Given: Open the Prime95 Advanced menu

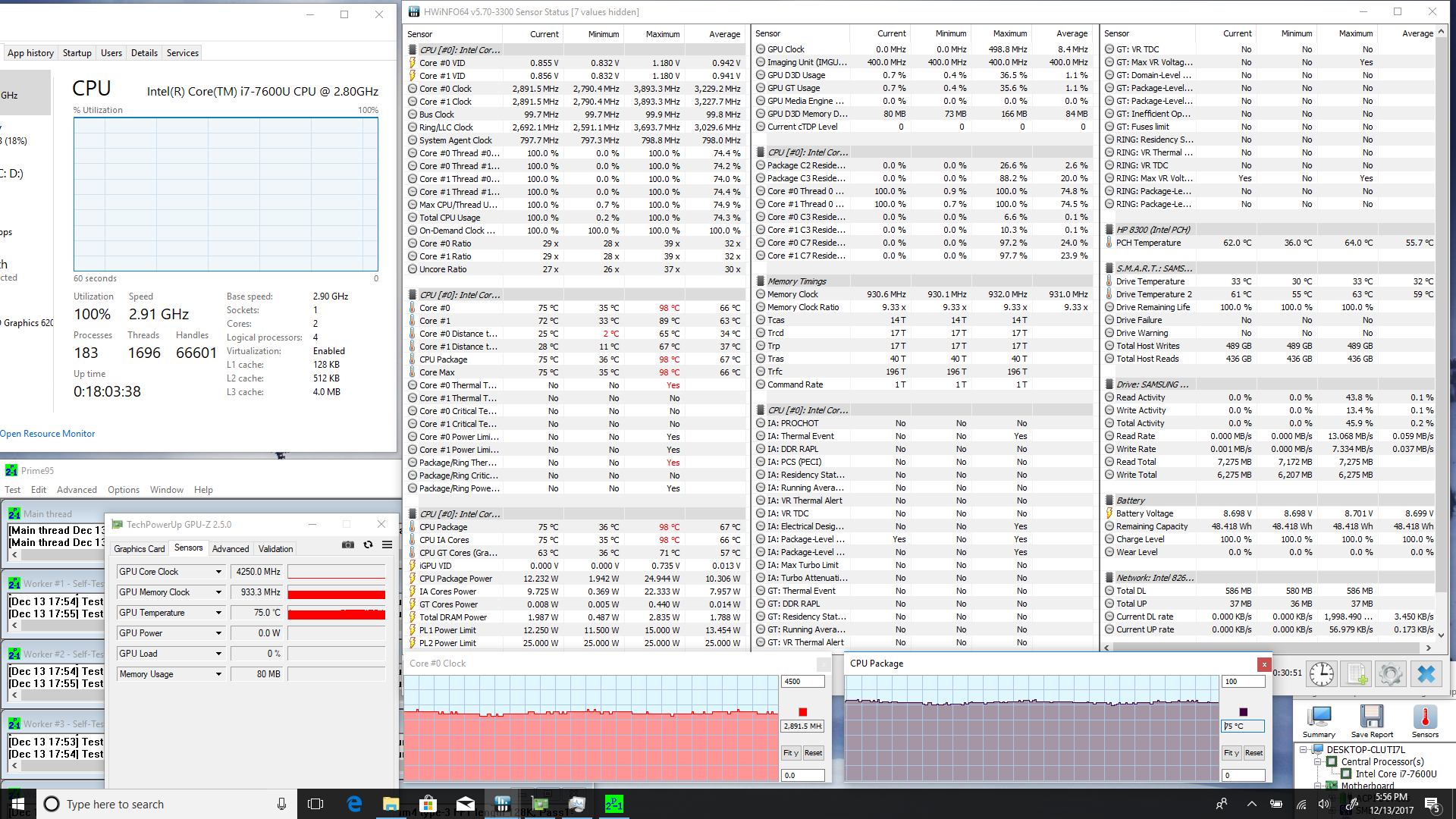Looking at the screenshot, I should click(77, 490).
